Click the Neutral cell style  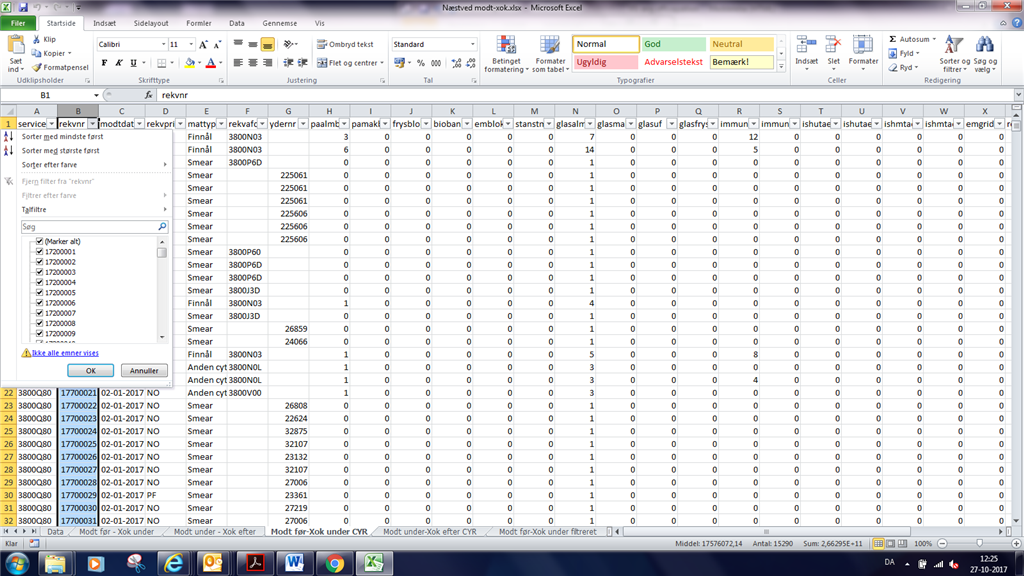[x=741, y=44]
